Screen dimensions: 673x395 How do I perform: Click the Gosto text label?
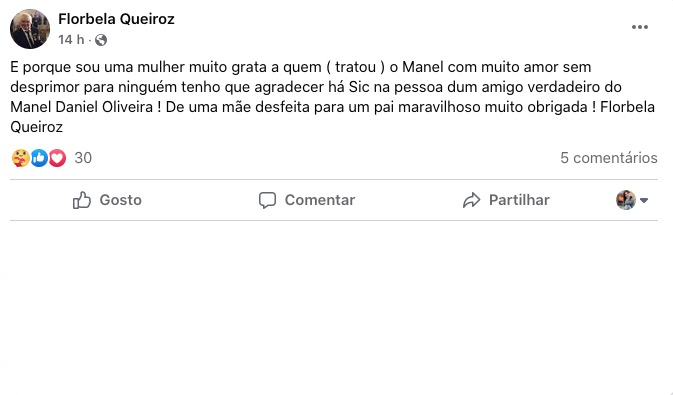[x=121, y=200]
